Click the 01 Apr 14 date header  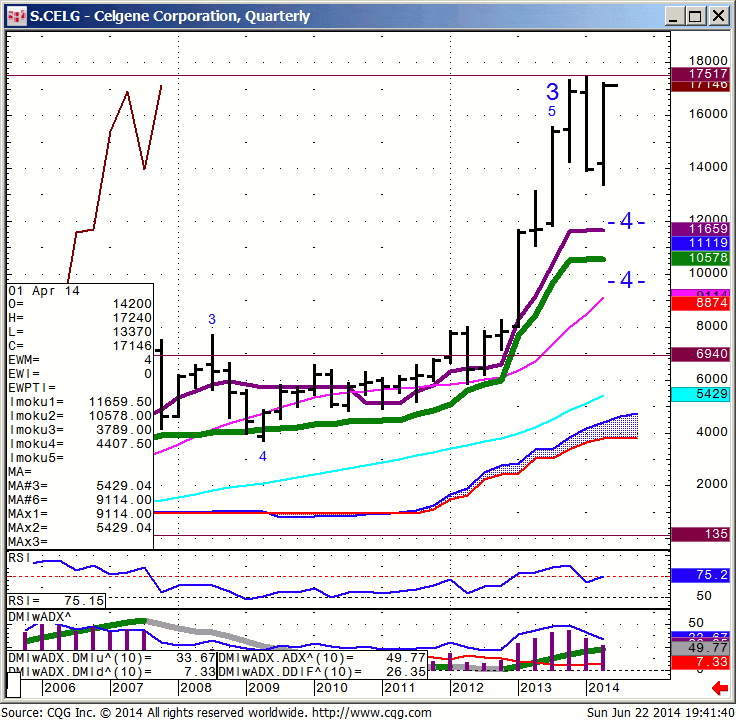44,291
